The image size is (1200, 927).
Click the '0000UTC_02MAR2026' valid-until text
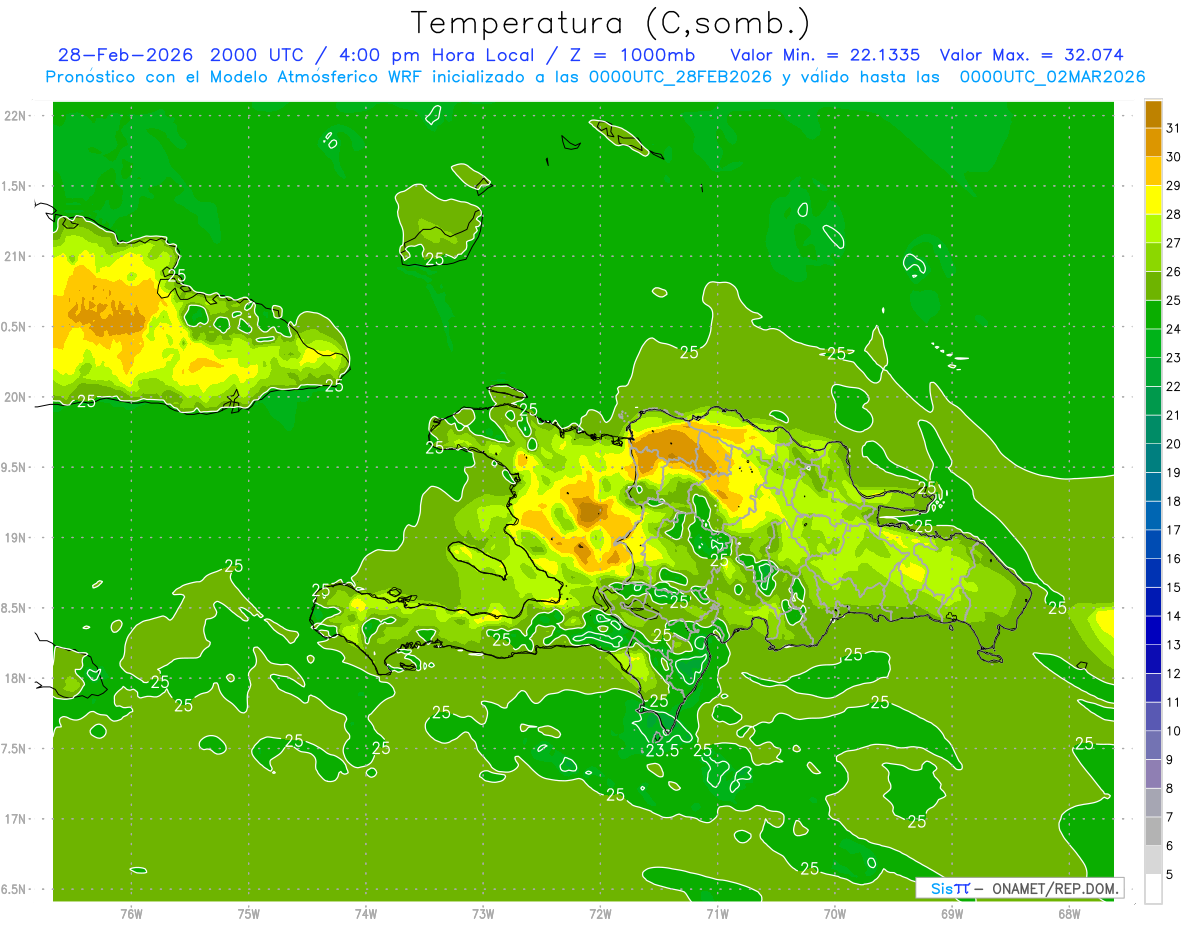[1052, 77]
